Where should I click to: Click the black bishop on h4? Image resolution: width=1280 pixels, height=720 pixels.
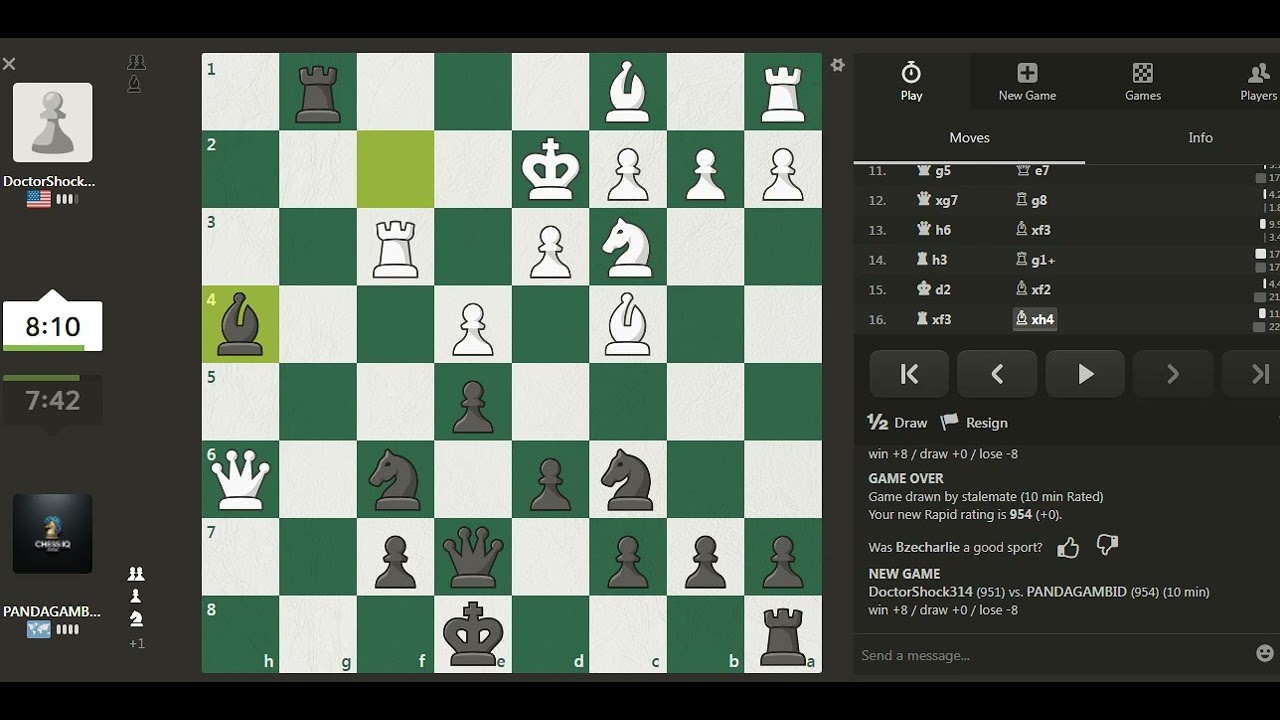tap(241, 324)
